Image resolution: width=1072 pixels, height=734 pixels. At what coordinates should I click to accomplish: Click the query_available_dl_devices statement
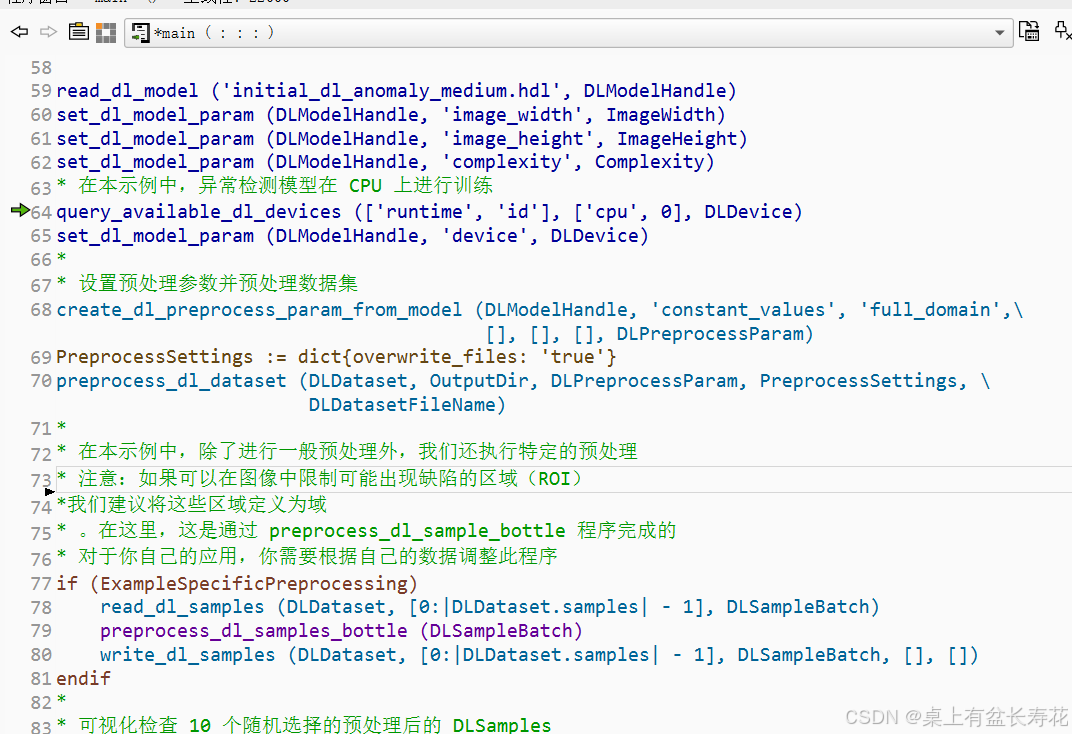pos(198,211)
